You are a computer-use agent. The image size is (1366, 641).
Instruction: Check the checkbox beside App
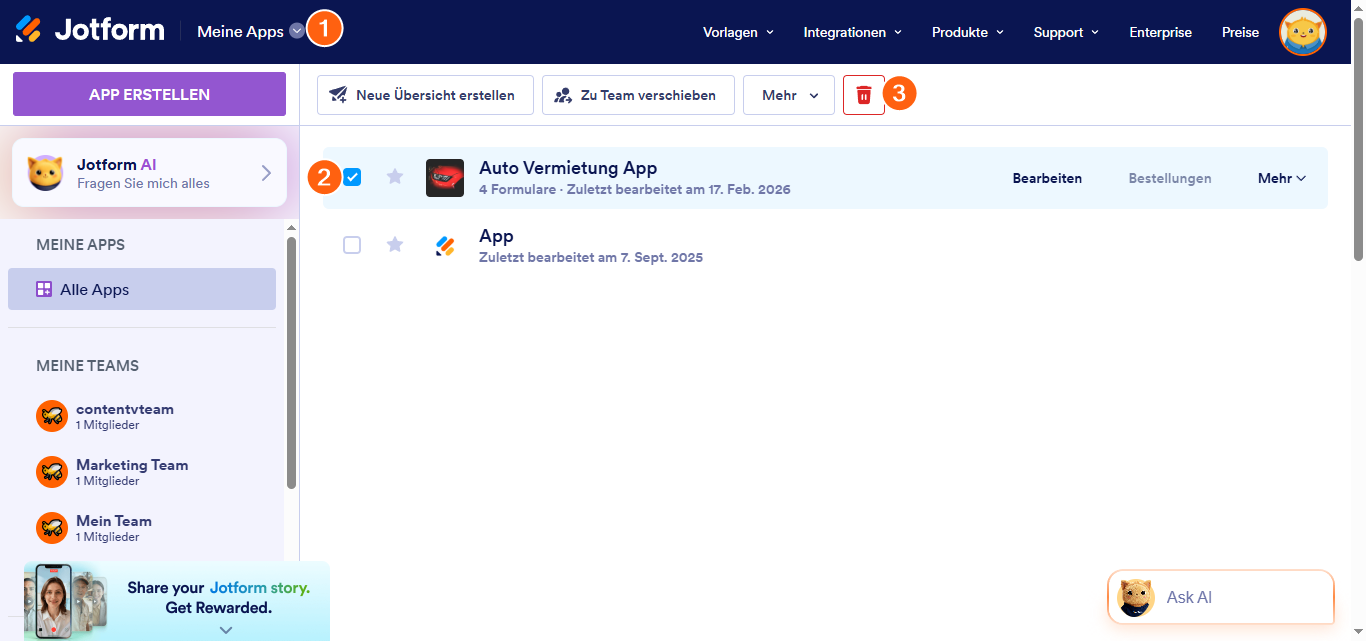click(352, 245)
